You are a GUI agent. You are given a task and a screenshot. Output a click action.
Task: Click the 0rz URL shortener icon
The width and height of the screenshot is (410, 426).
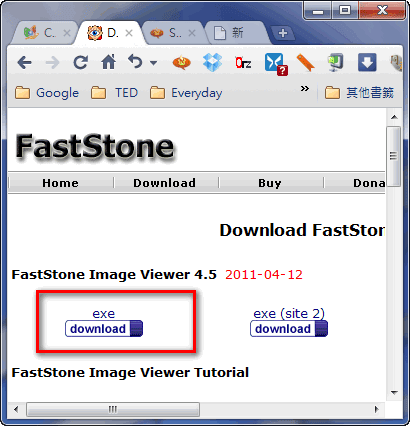pyautogui.click(x=243, y=63)
